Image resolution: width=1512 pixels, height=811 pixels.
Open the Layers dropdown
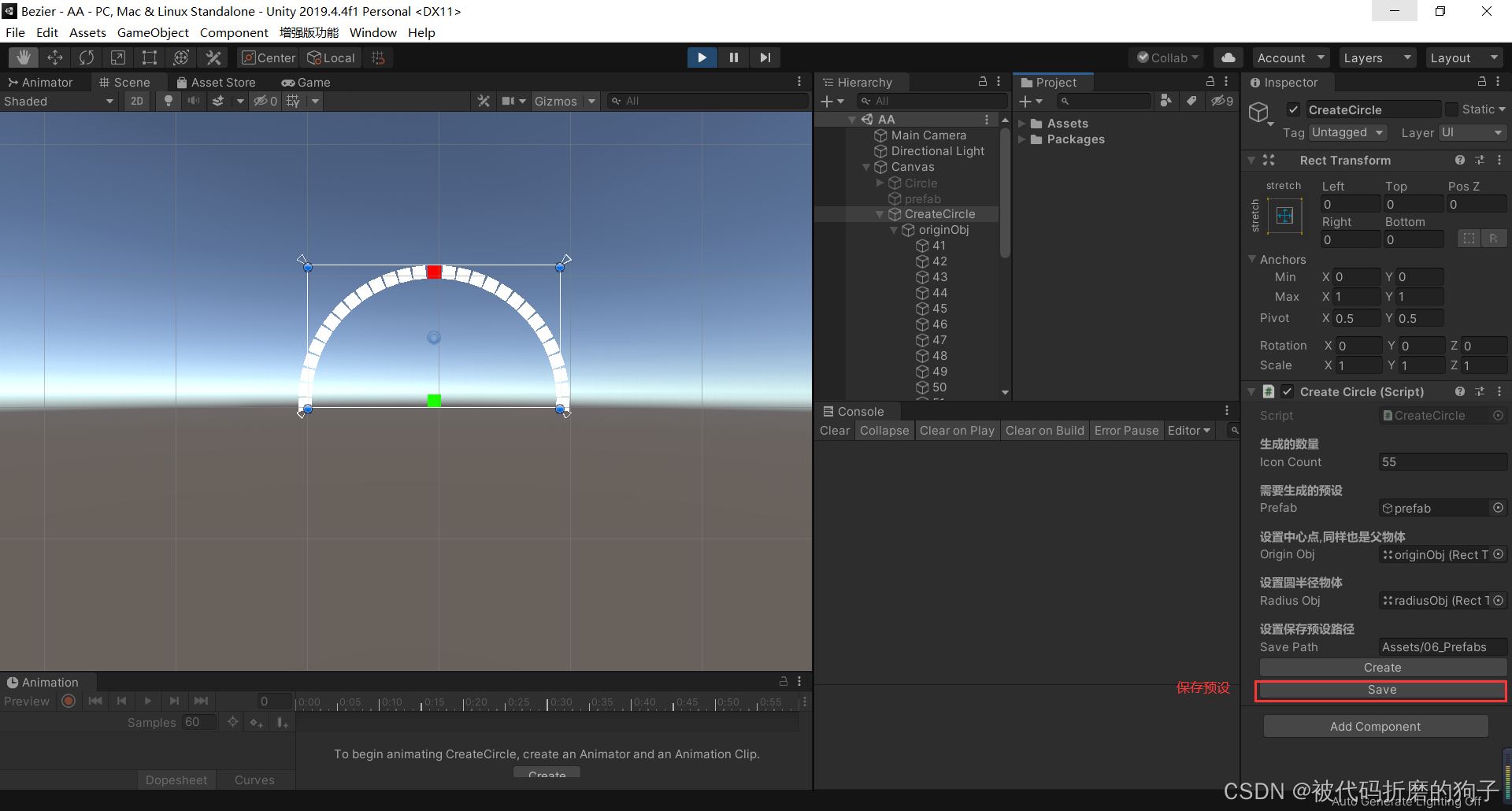1377,57
